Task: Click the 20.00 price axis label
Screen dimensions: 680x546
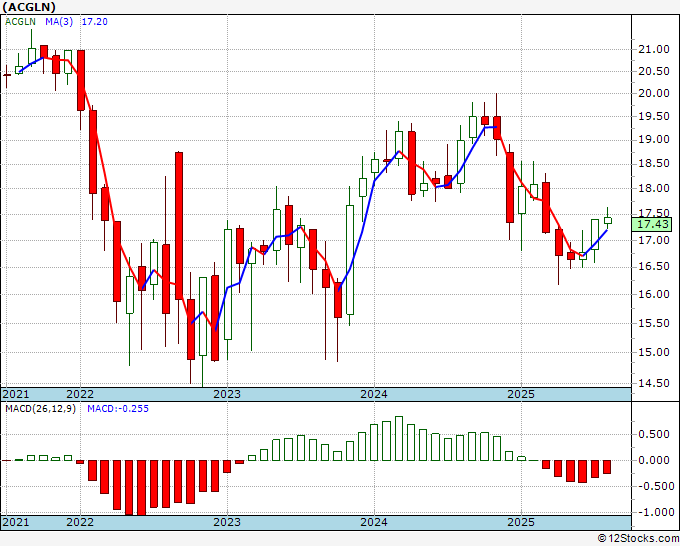Action: coord(654,93)
